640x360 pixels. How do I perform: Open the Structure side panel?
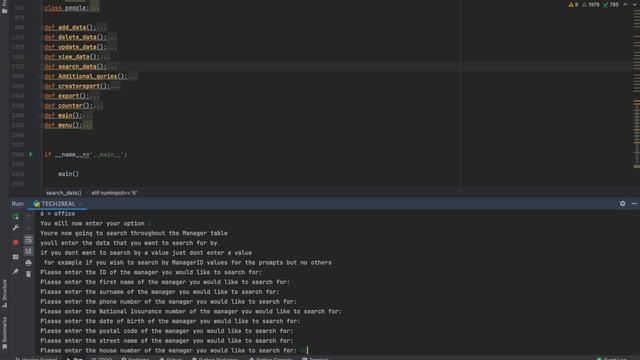point(4,293)
